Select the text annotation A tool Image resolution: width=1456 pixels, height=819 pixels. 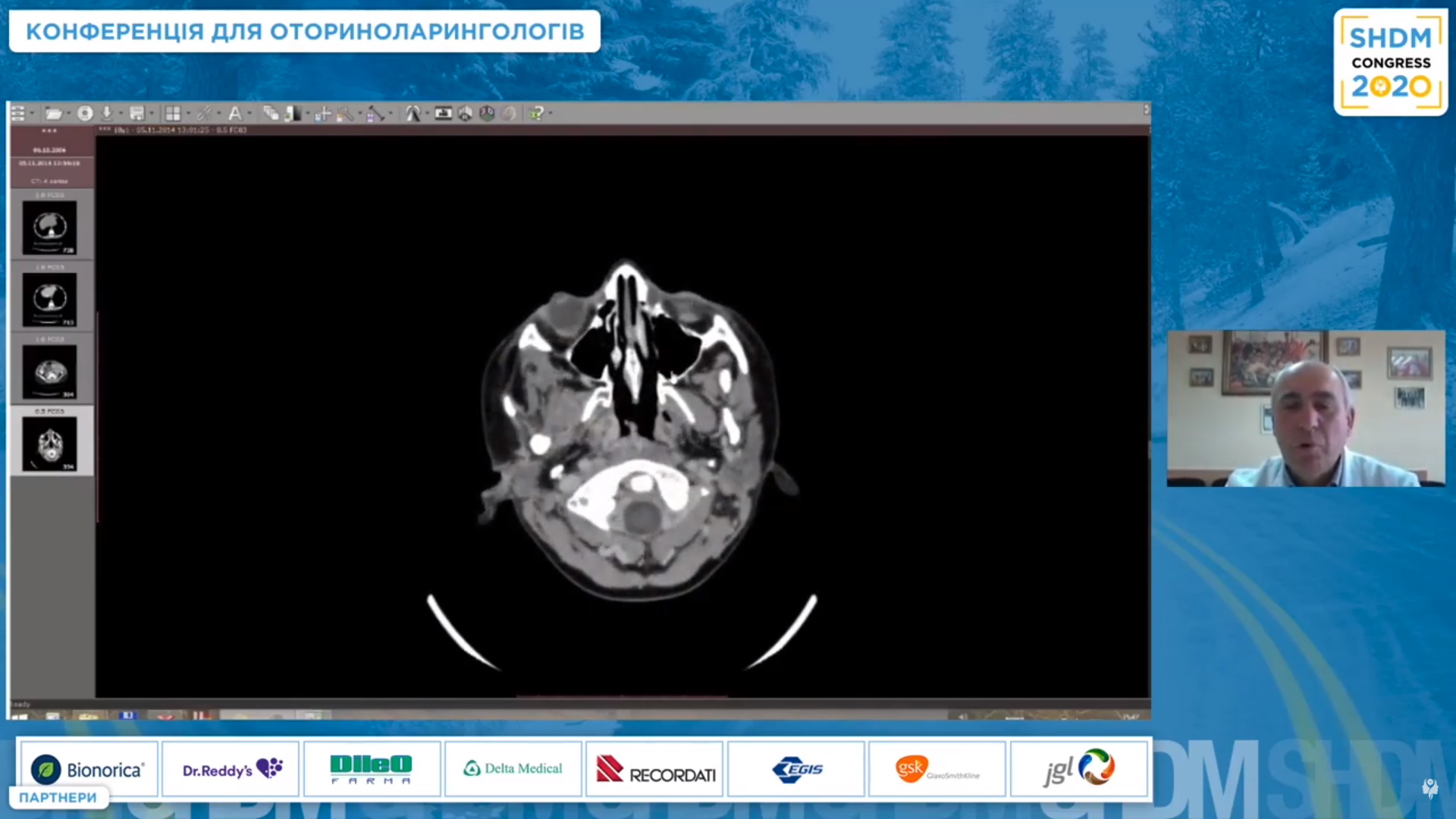[235, 114]
